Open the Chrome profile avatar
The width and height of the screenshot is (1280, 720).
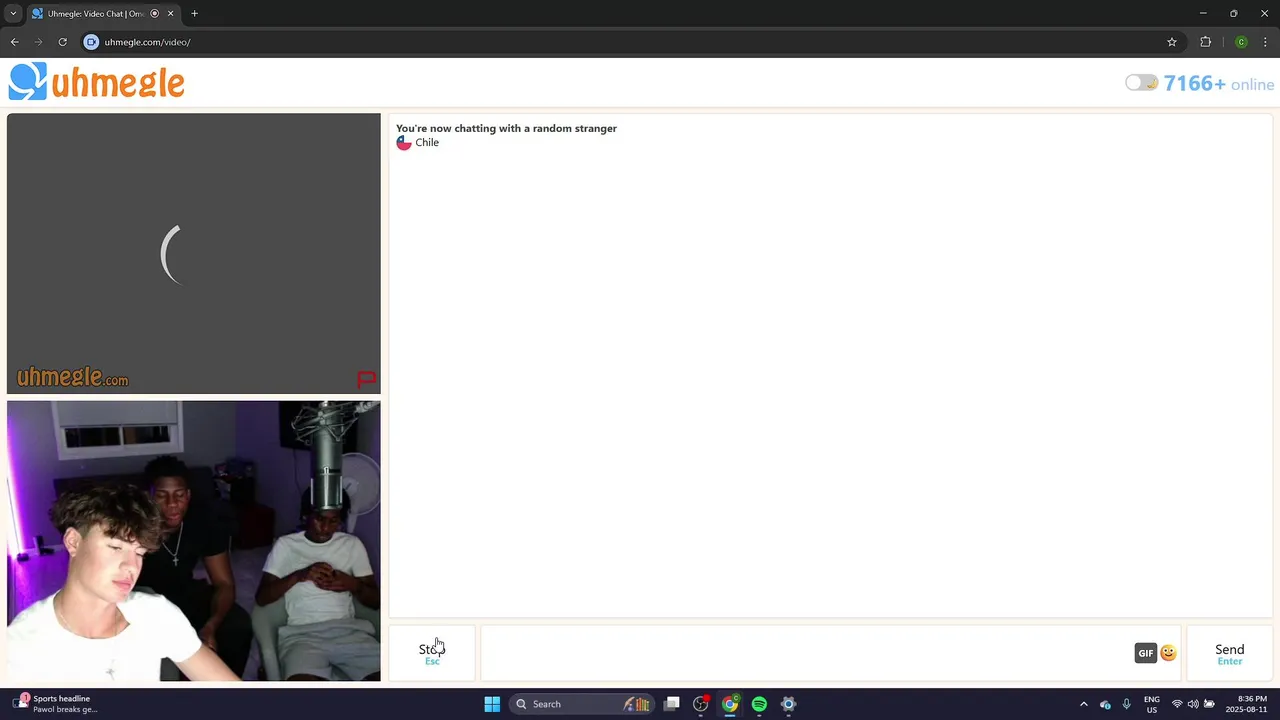click(x=1241, y=42)
